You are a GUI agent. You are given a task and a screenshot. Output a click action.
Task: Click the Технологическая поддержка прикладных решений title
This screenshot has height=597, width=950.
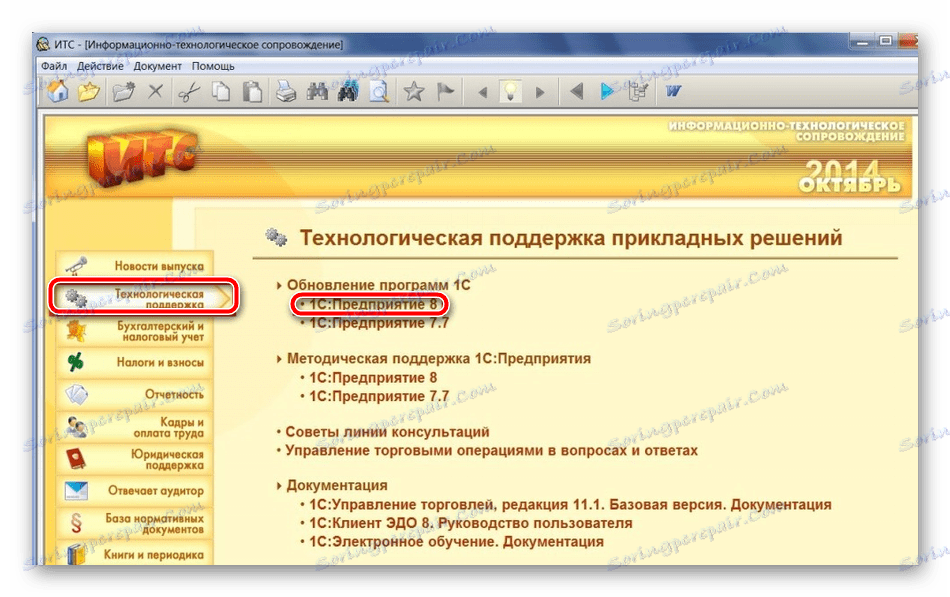click(571, 238)
